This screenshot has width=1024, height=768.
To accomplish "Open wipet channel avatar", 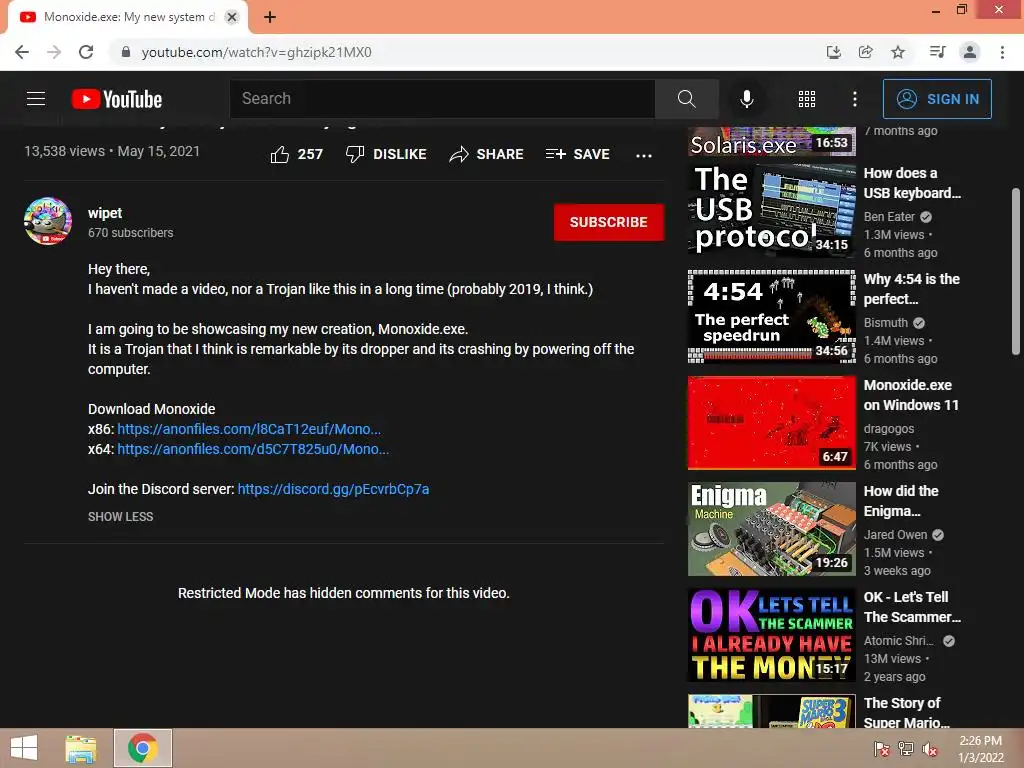I will coord(48,221).
